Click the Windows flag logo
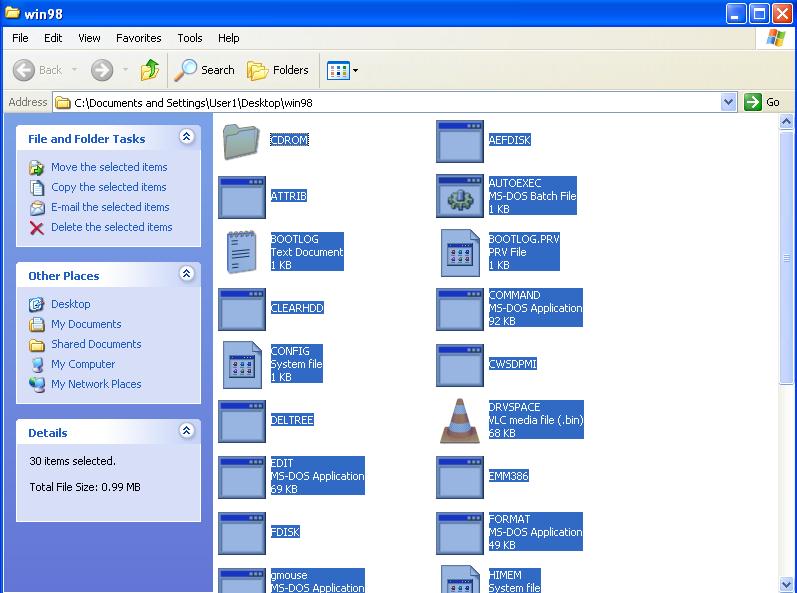797x593 pixels. click(x=776, y=38)
